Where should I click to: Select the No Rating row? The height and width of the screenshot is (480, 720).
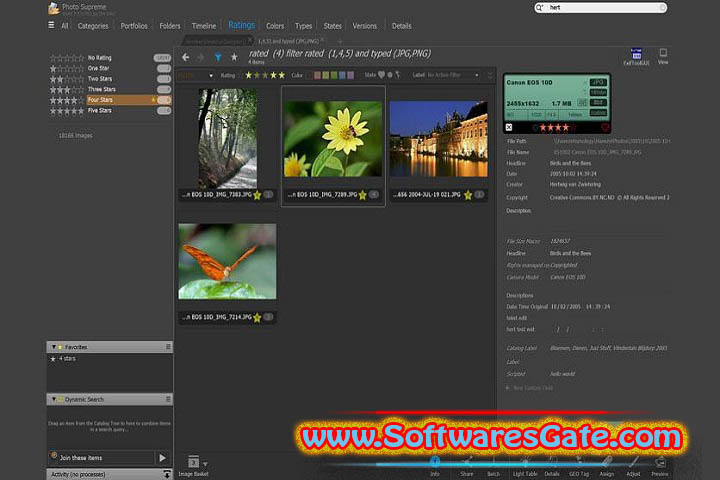(110, 58)
